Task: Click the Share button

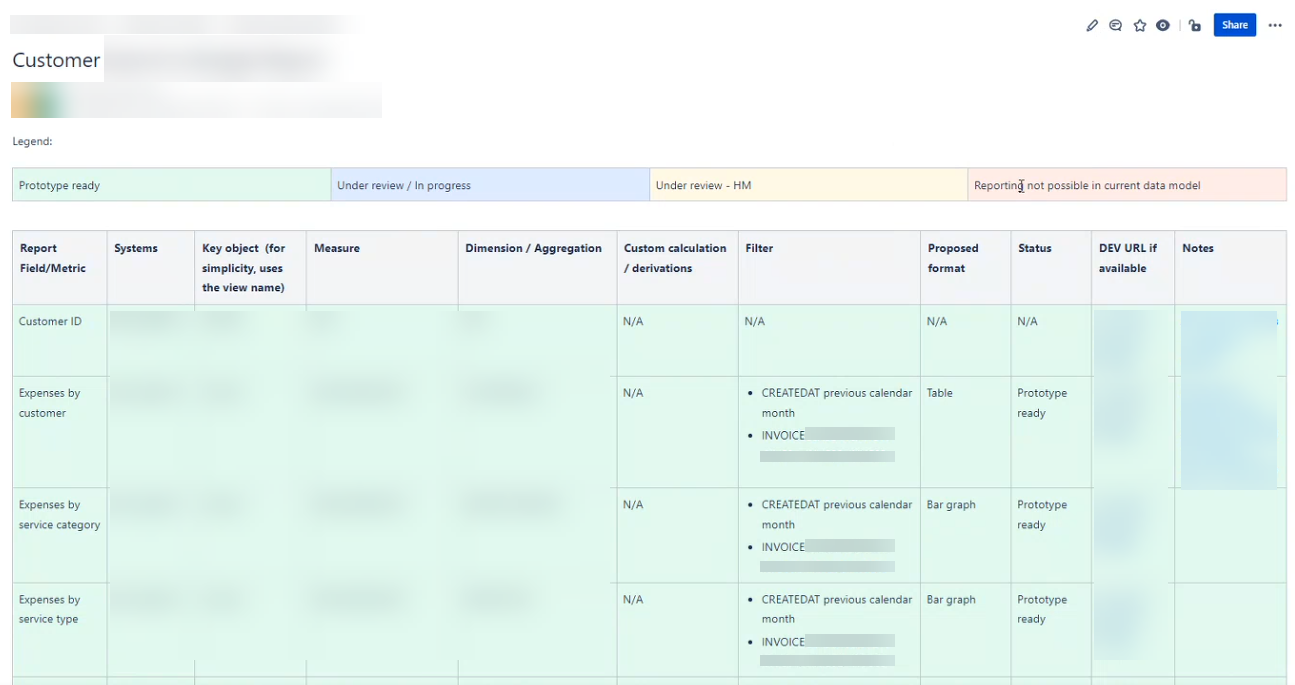Action: point(1234,25)
